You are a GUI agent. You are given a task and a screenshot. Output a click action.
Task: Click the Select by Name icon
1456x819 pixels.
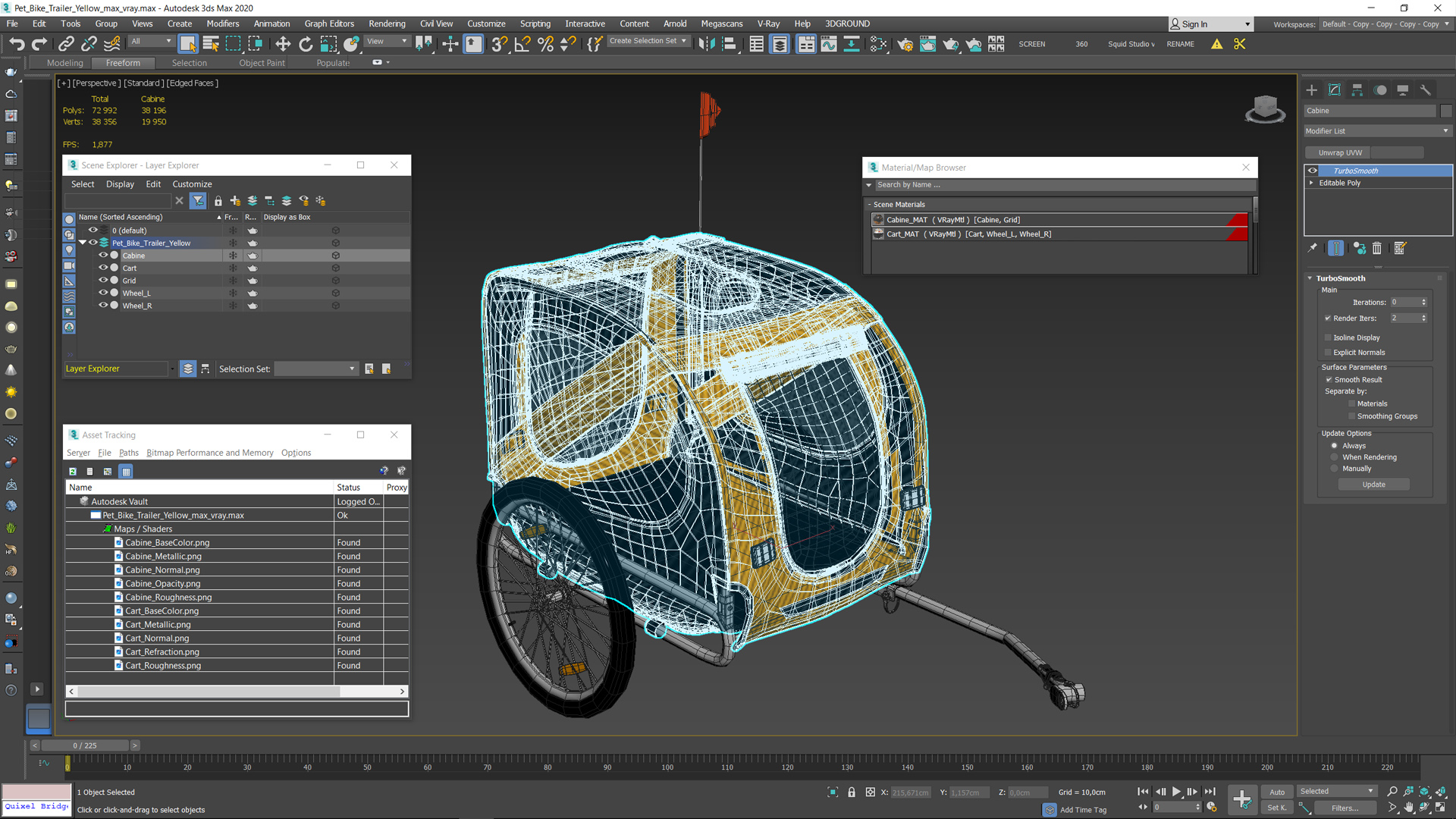point(211,44)
